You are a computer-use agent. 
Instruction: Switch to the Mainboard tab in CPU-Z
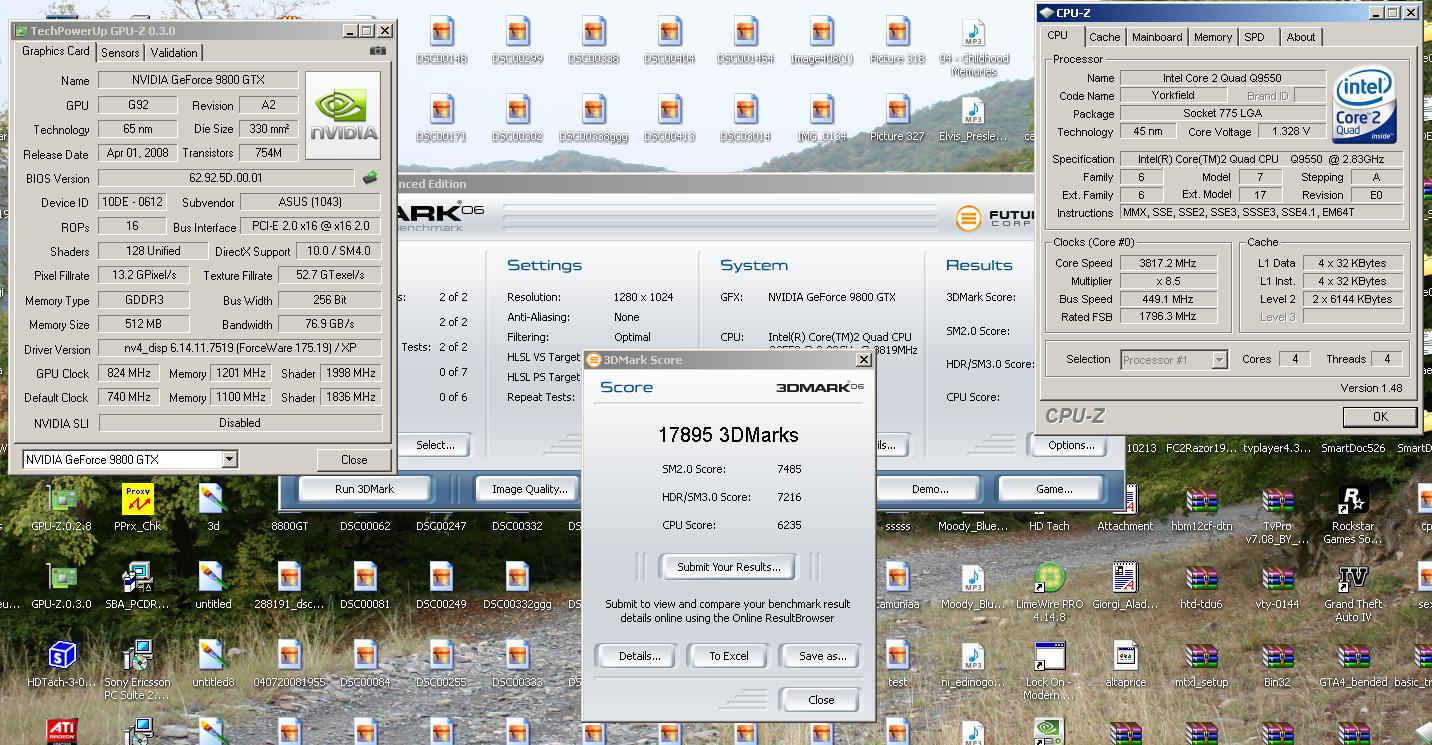point(1157,37)
